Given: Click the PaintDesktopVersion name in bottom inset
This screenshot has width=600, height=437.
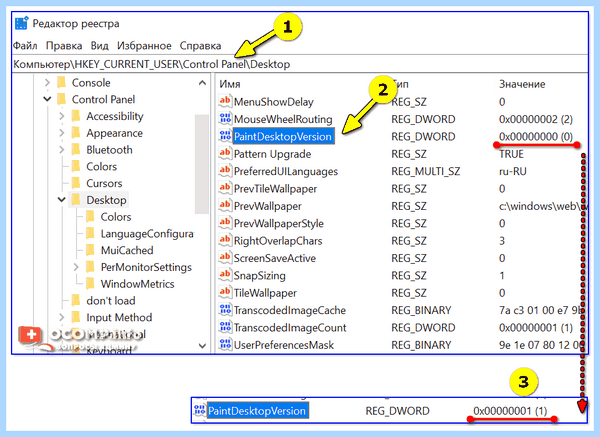Looking at the screenshot, I should point(257,411).
